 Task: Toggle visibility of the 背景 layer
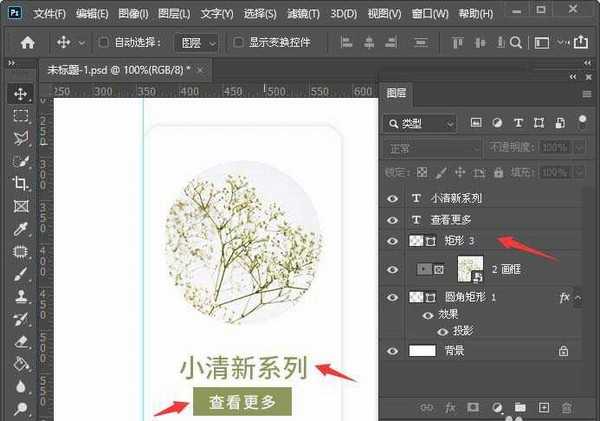point(393,351)
